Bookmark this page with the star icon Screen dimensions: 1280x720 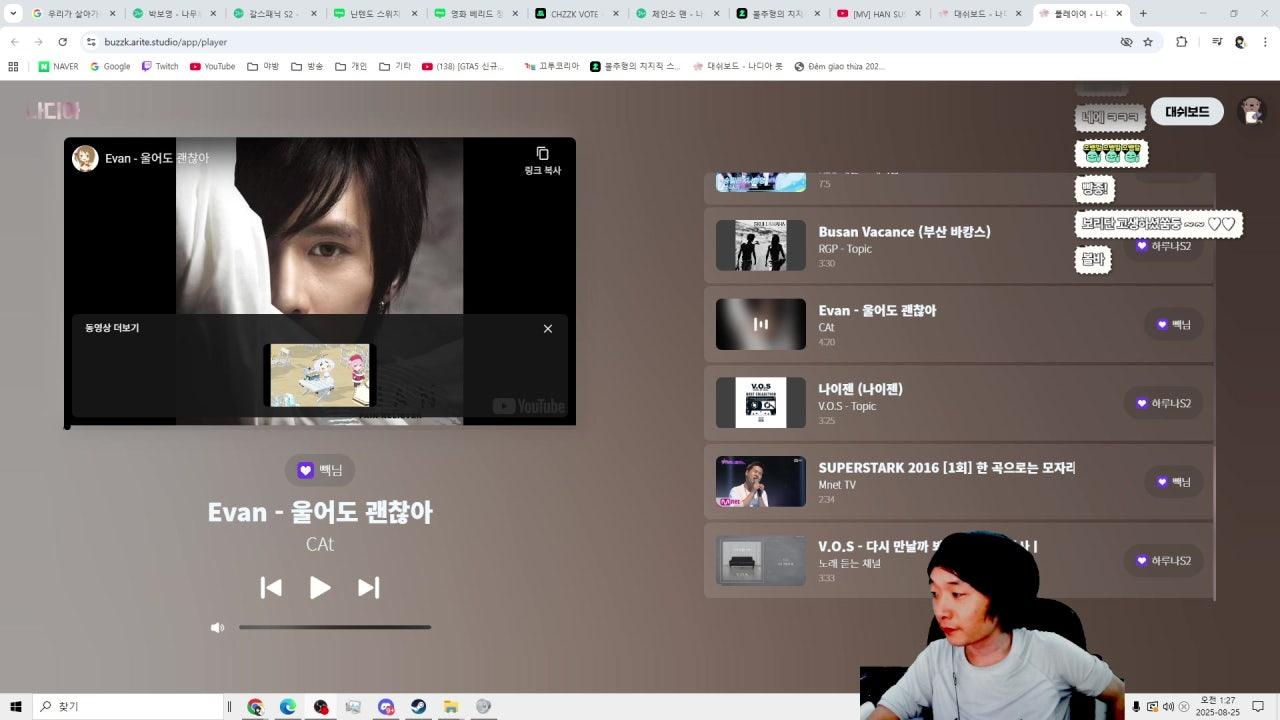[1148, 42]
